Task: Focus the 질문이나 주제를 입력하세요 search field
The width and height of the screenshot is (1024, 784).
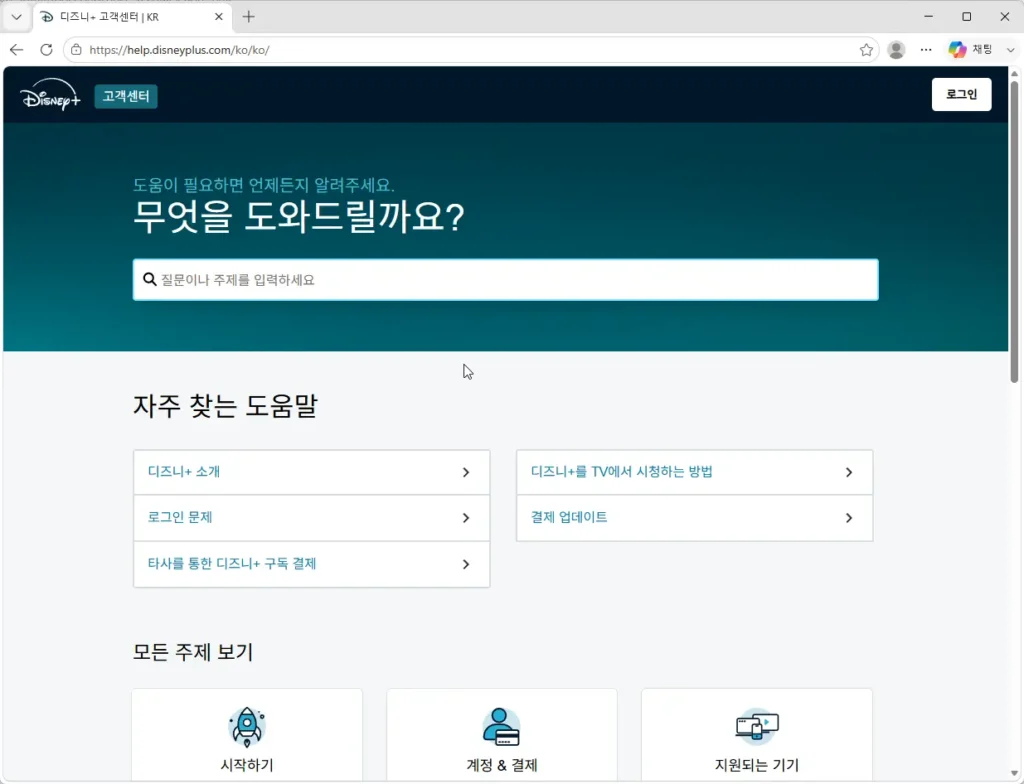Action: pyautogui.click(x=505, y=280)
